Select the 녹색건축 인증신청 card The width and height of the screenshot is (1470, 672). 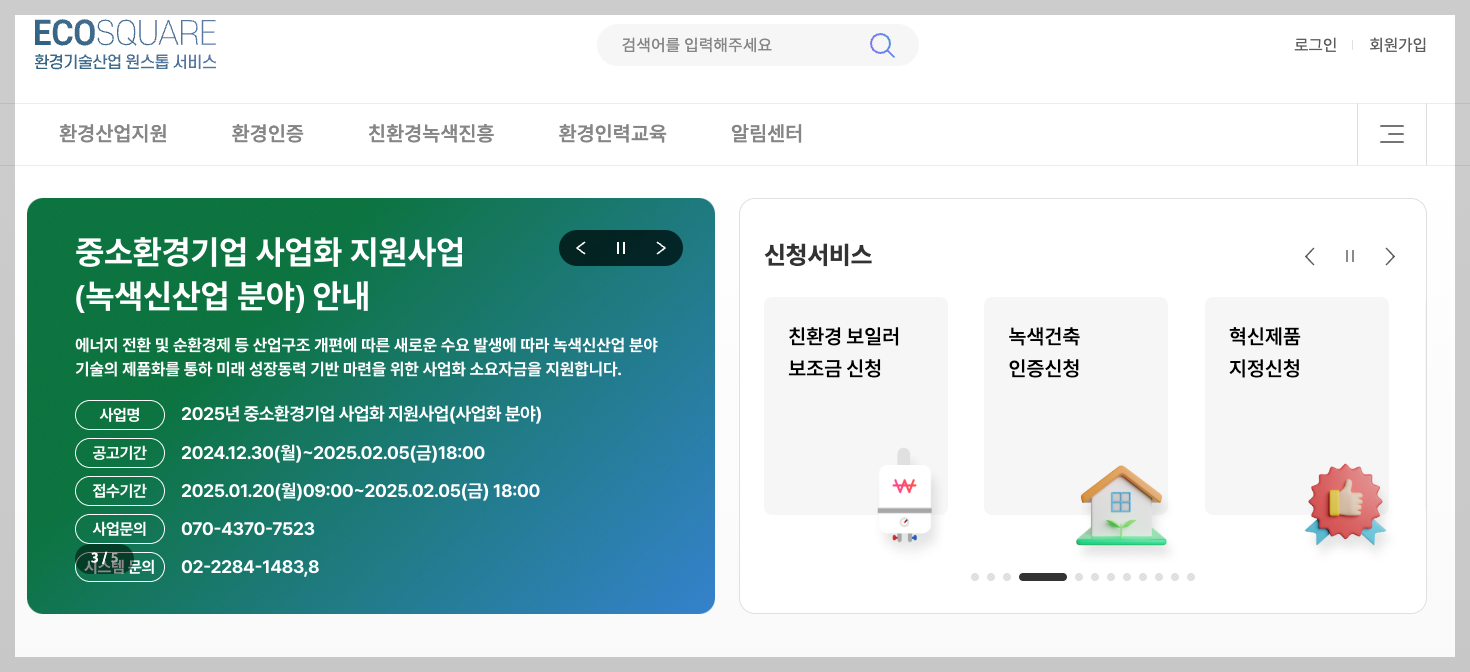[x=1076, y=405]
